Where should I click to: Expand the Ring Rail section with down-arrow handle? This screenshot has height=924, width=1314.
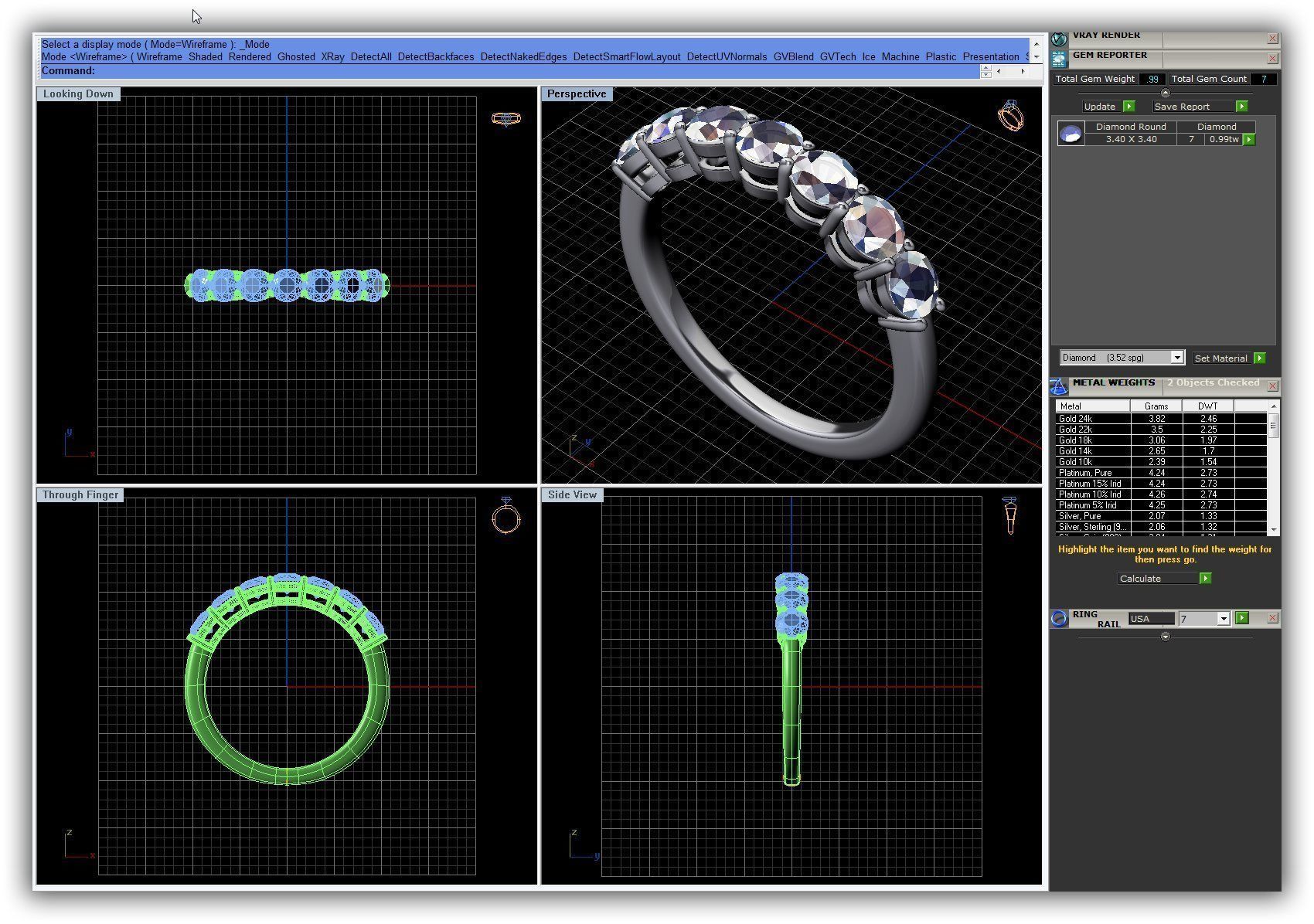[x=1166, y=637]
